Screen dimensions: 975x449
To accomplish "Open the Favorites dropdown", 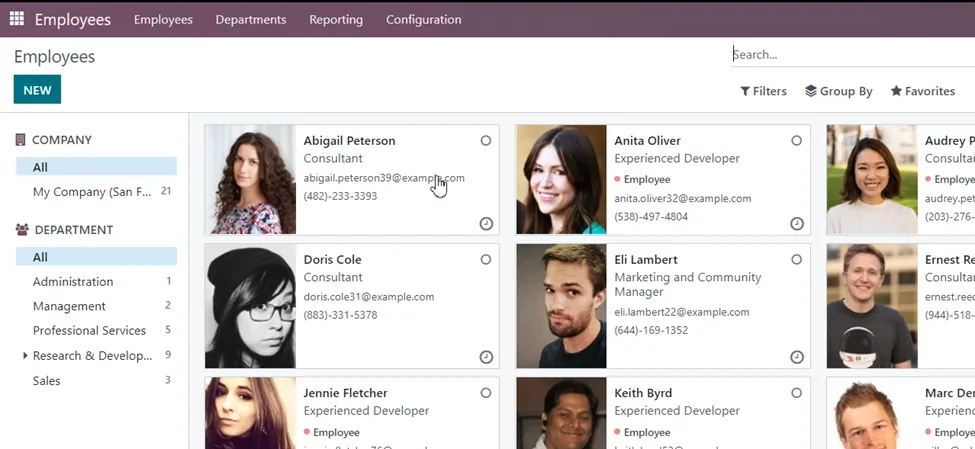I will pos(923,91).
